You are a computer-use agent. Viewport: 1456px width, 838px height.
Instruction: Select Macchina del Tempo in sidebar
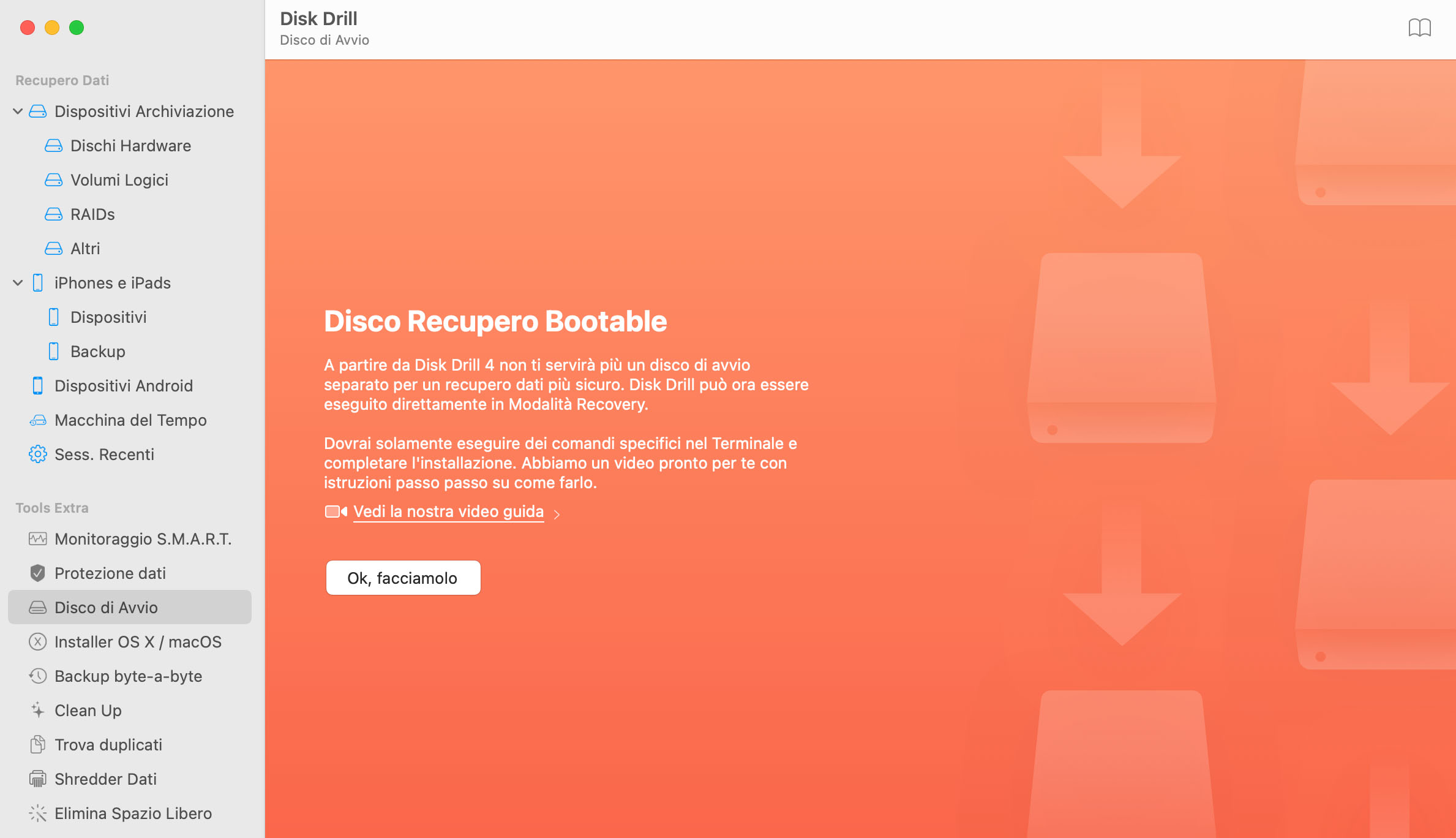[131, 419]
